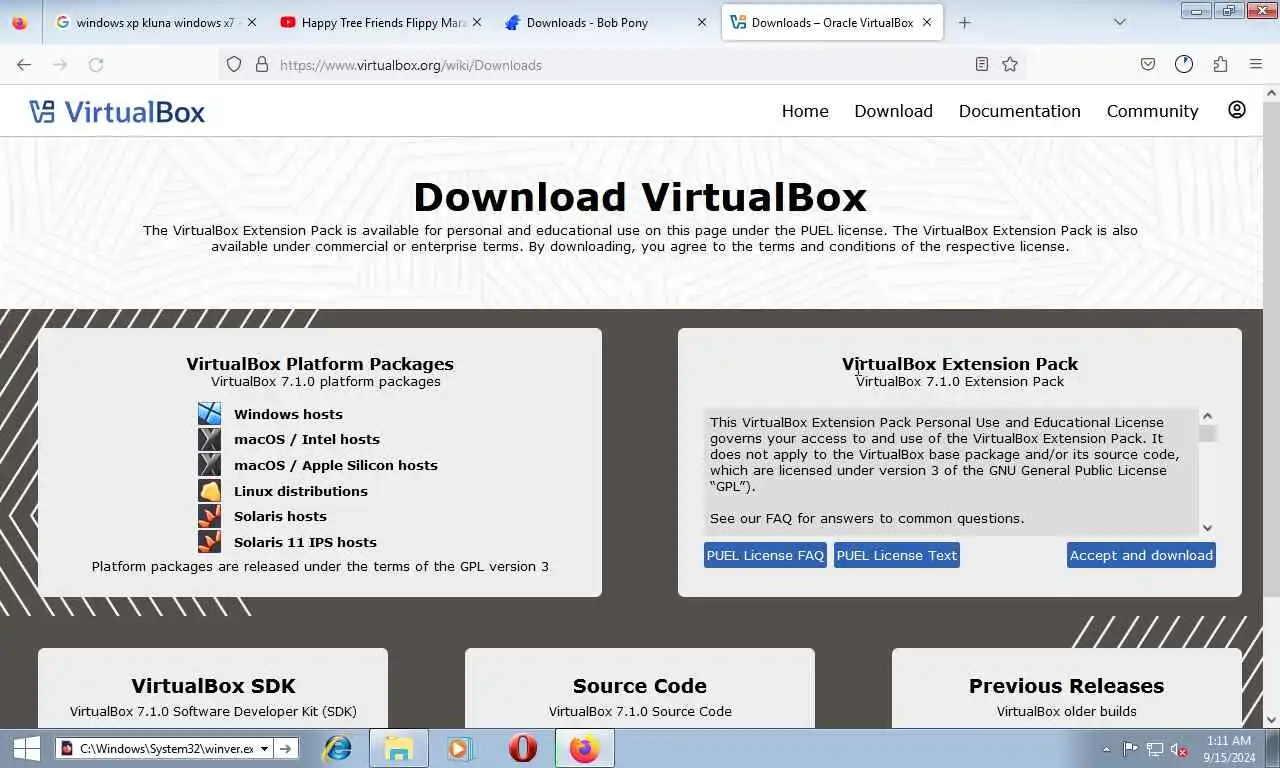
Task: Open the Community navigation item
Action: pyautogui.click(x=1152, y=111)
